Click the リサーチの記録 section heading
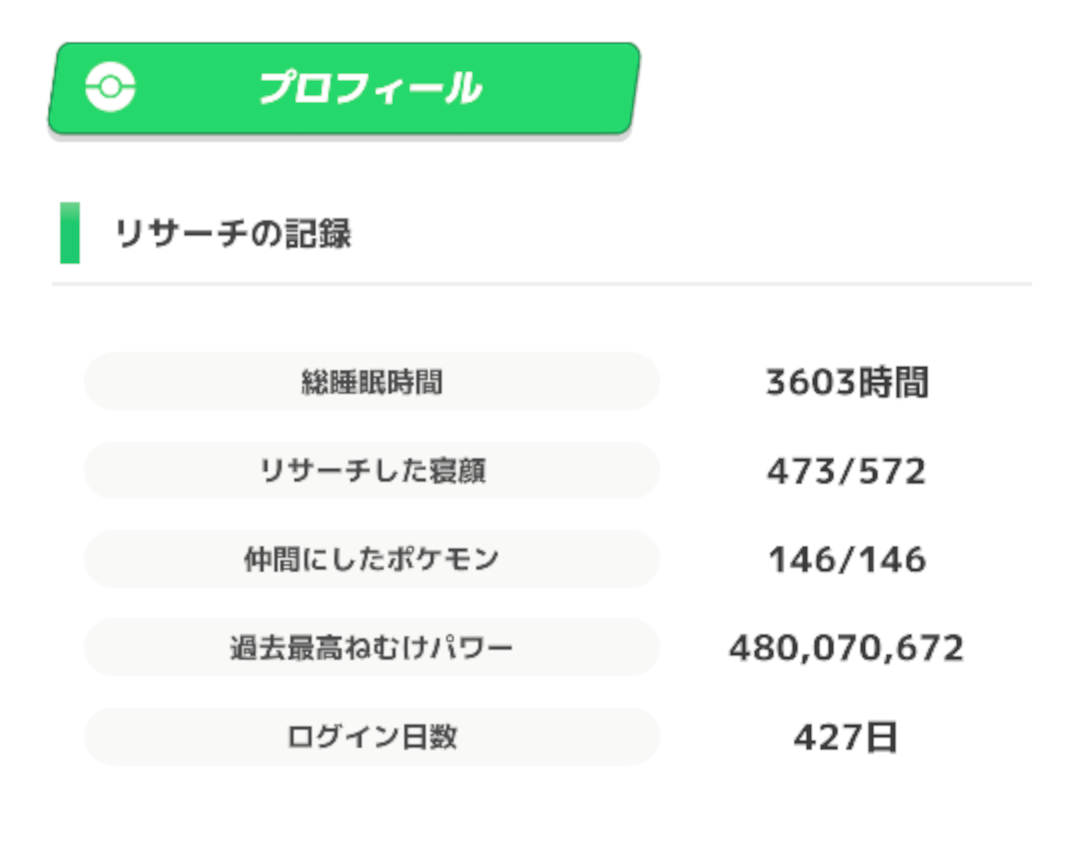Image resolution: width=1080 pixels, height=842 pixels. [233, 233]
